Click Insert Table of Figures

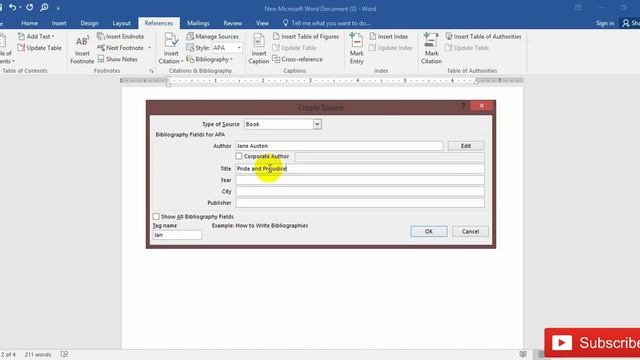coord(306,36)
